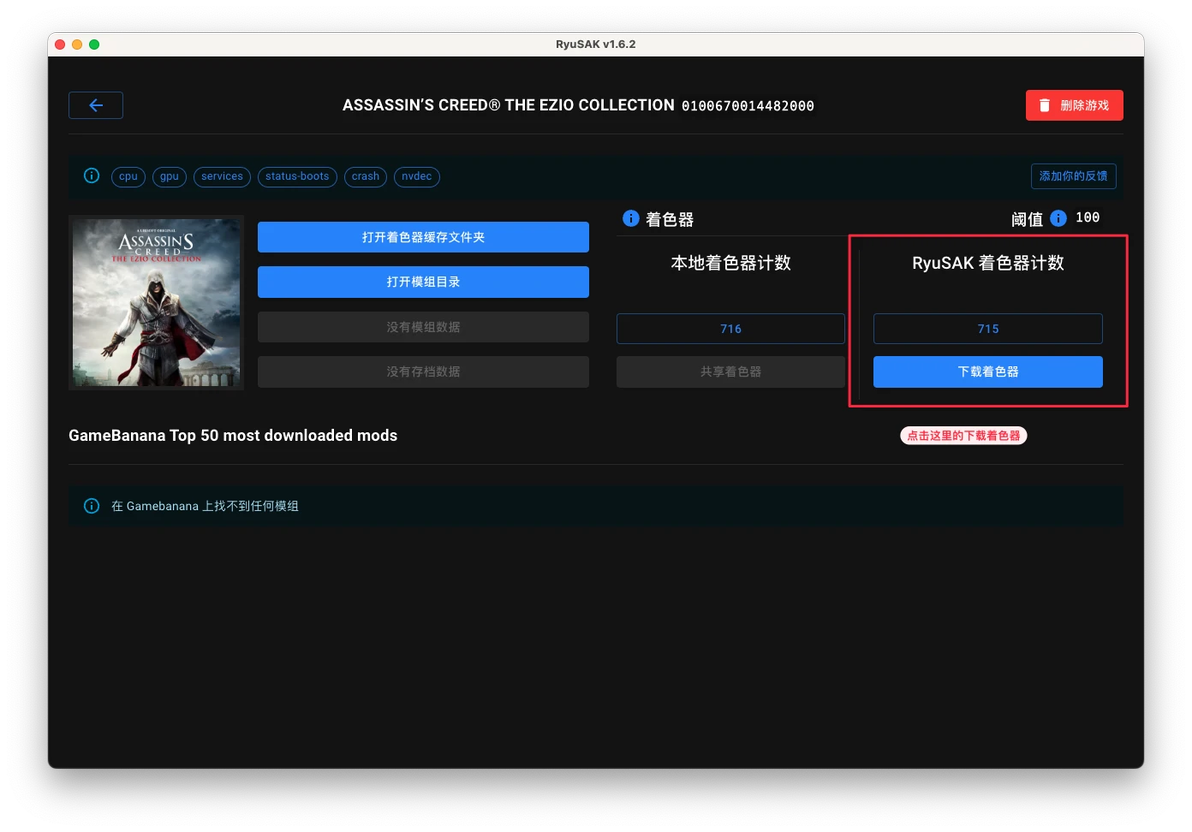Click 下载着色器 to download shaders
The image size is (1192, 832).
tap(988, 372)
